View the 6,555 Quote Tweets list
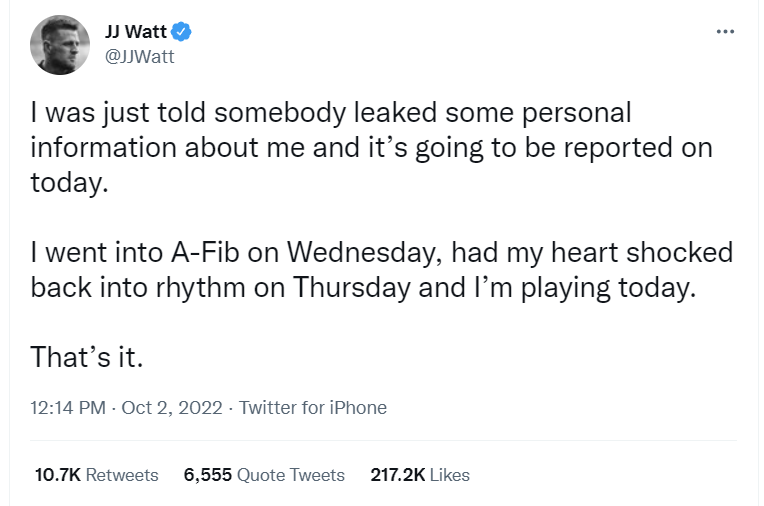 tap(264, 475)
